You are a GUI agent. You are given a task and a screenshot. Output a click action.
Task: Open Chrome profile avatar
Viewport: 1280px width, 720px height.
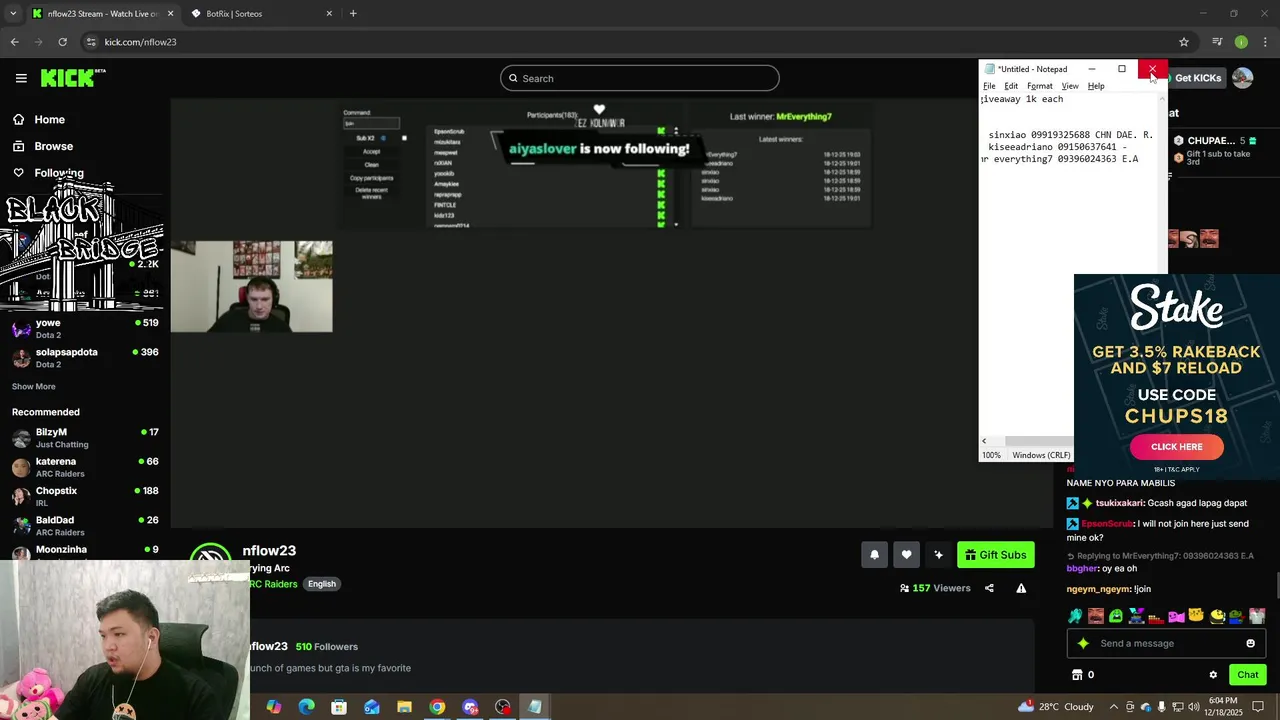[x=1241, y=42]
